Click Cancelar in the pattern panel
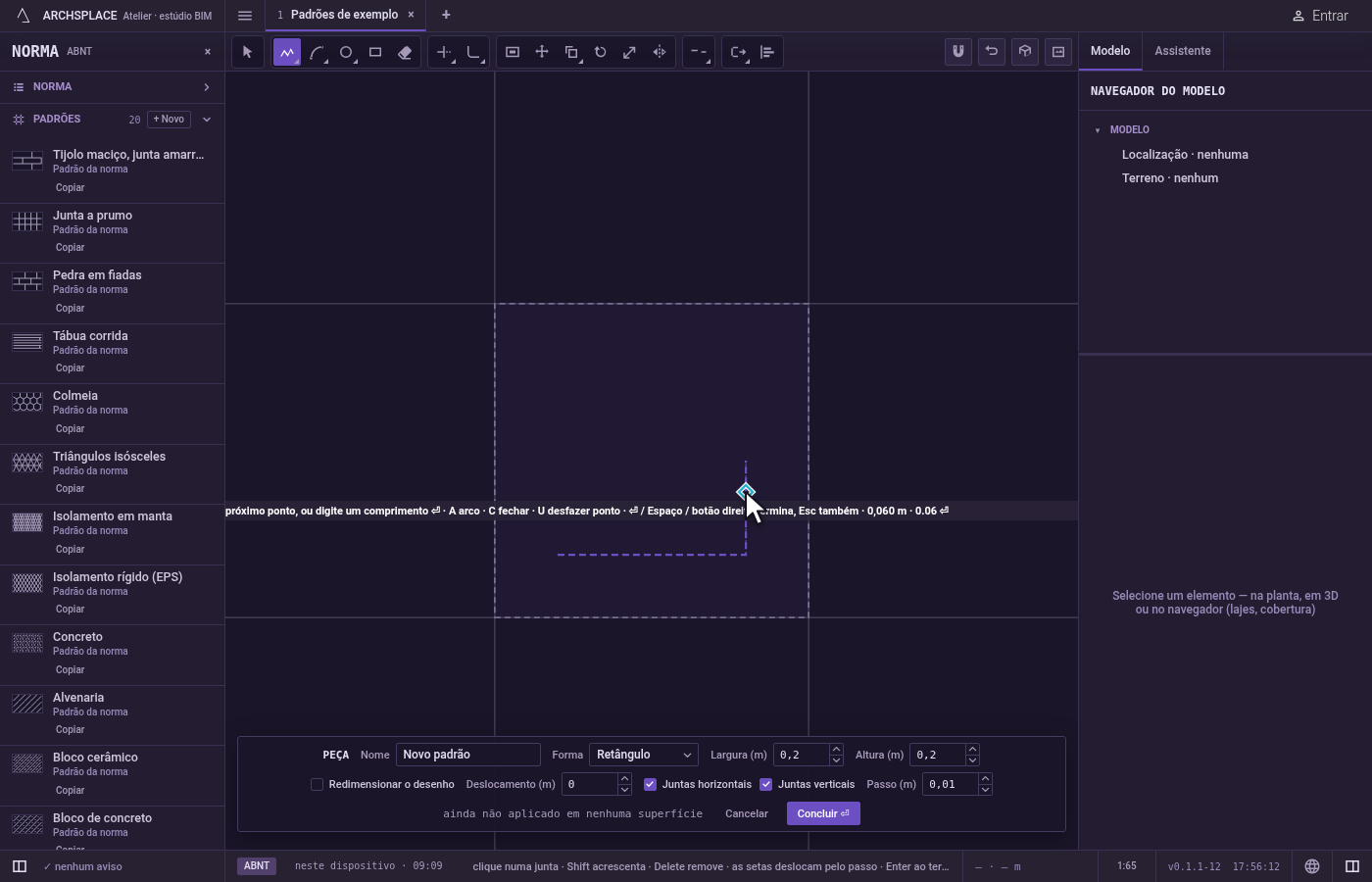1372x882 pixels. (747, 813)
